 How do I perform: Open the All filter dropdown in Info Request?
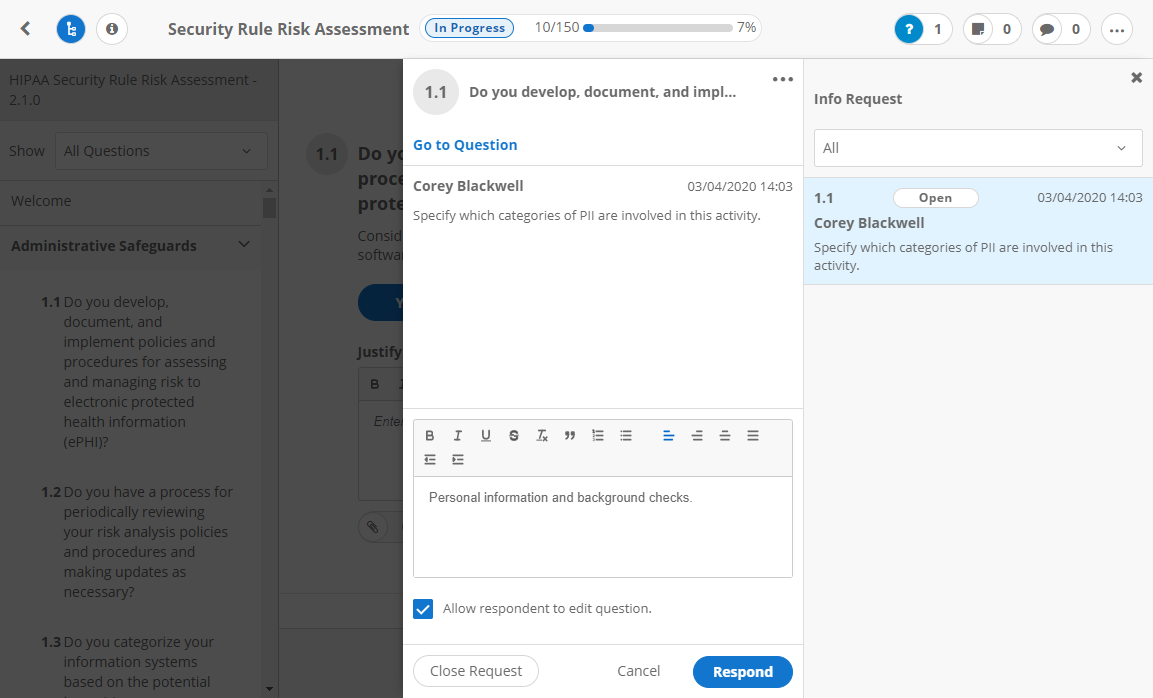click(977, 147)
